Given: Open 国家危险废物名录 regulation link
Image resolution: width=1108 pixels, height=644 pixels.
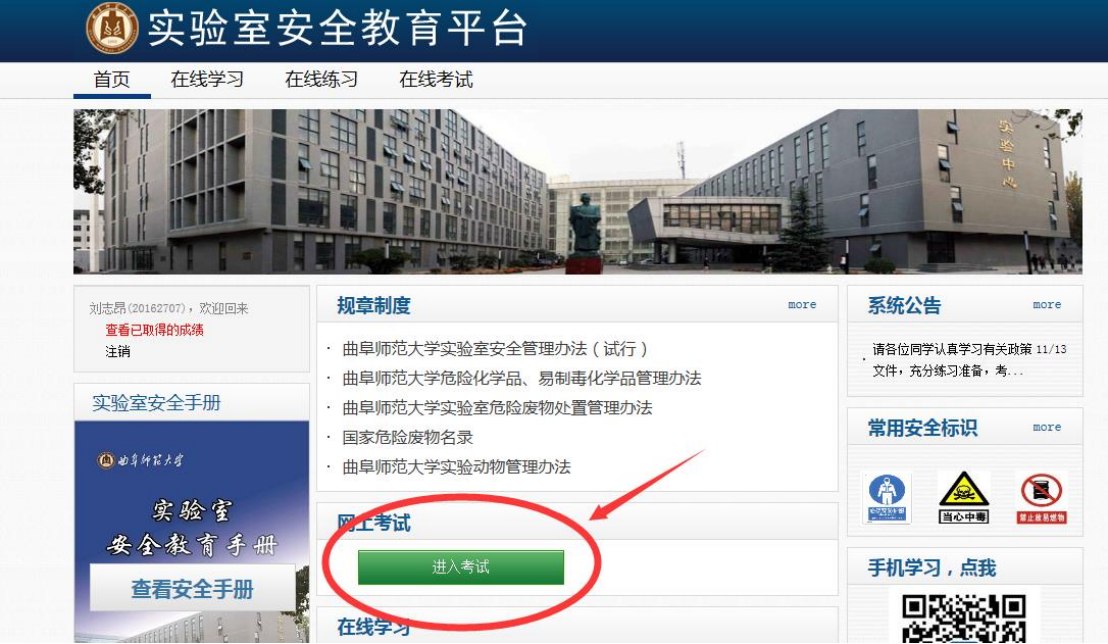Looking at the screenshot, I should tap(408, 438).
